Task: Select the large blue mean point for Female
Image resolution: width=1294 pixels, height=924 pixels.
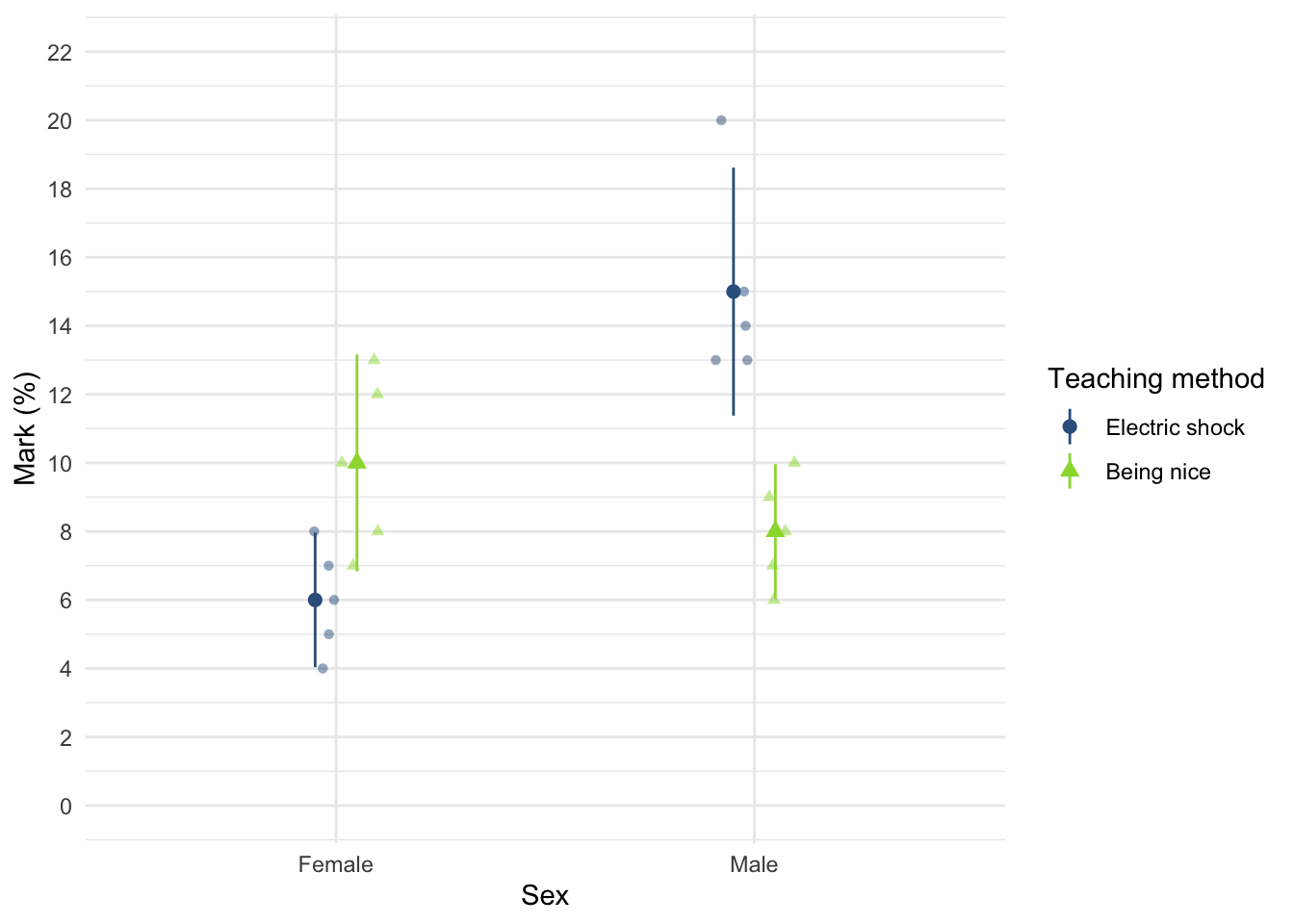Action: [x=315, y=600]
